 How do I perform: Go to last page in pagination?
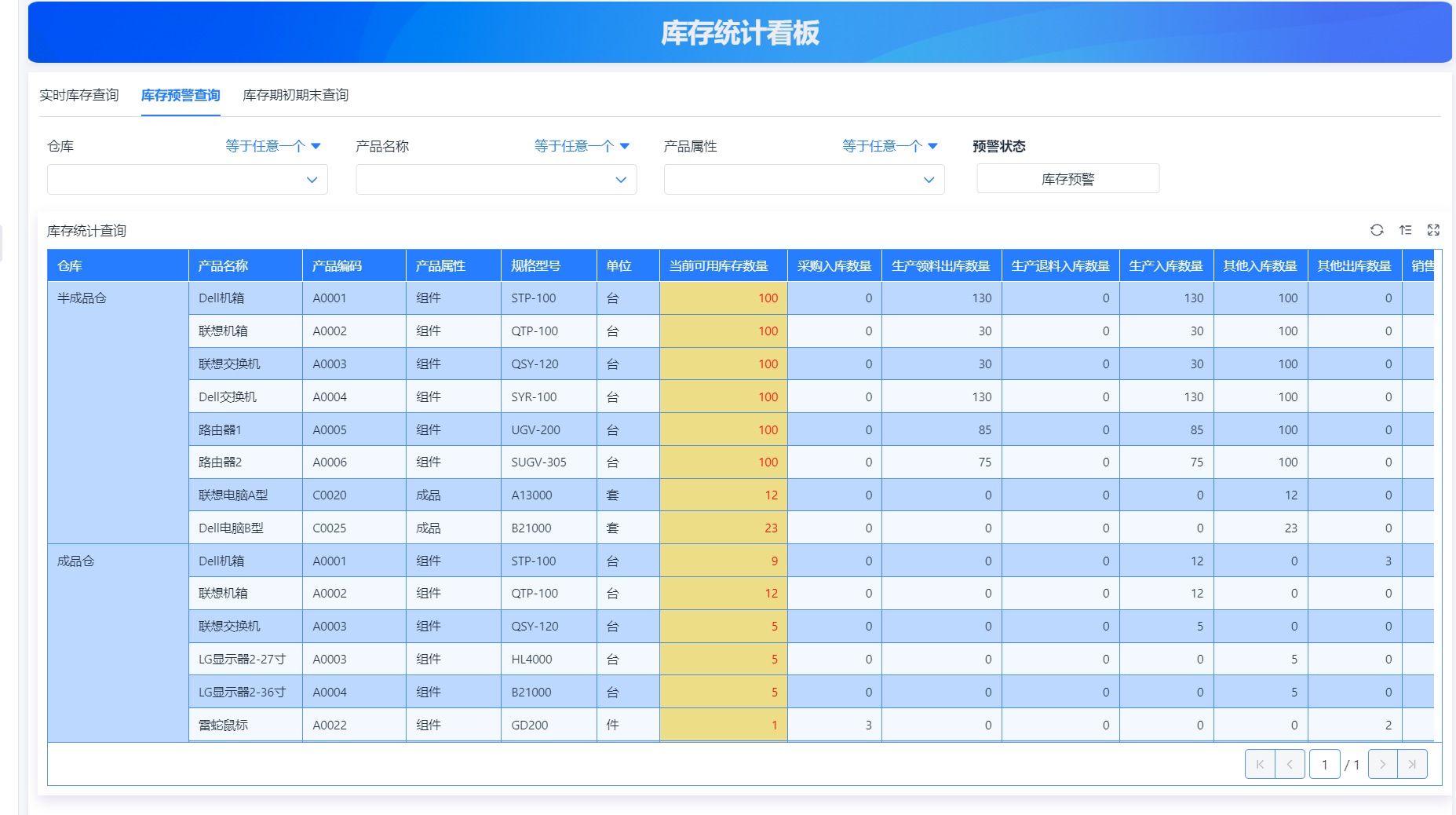(1412, 764)
